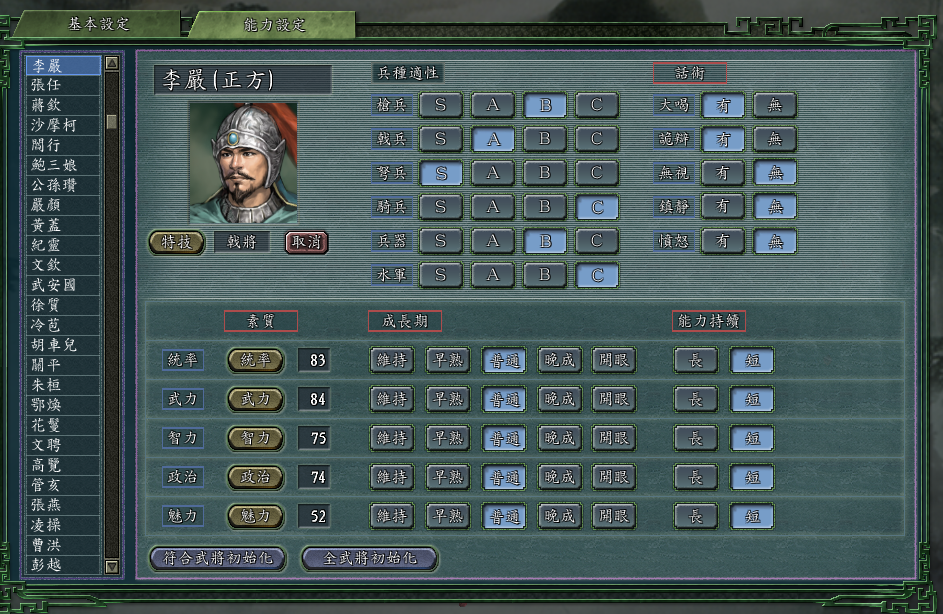Set 統率 growth to 早熟
Screen dimensions: 943x614
(448, 360)
